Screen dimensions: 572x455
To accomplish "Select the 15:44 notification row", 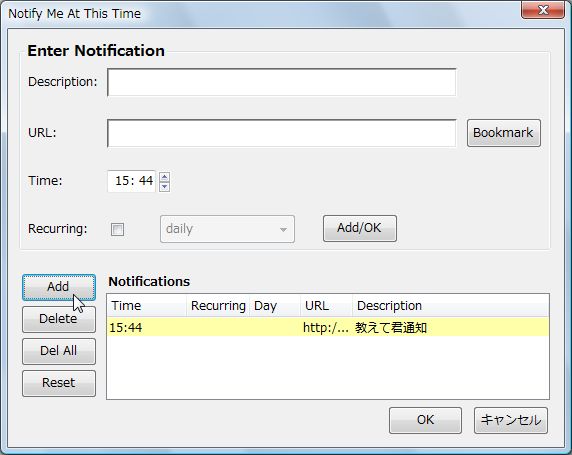I will point(328,327).
